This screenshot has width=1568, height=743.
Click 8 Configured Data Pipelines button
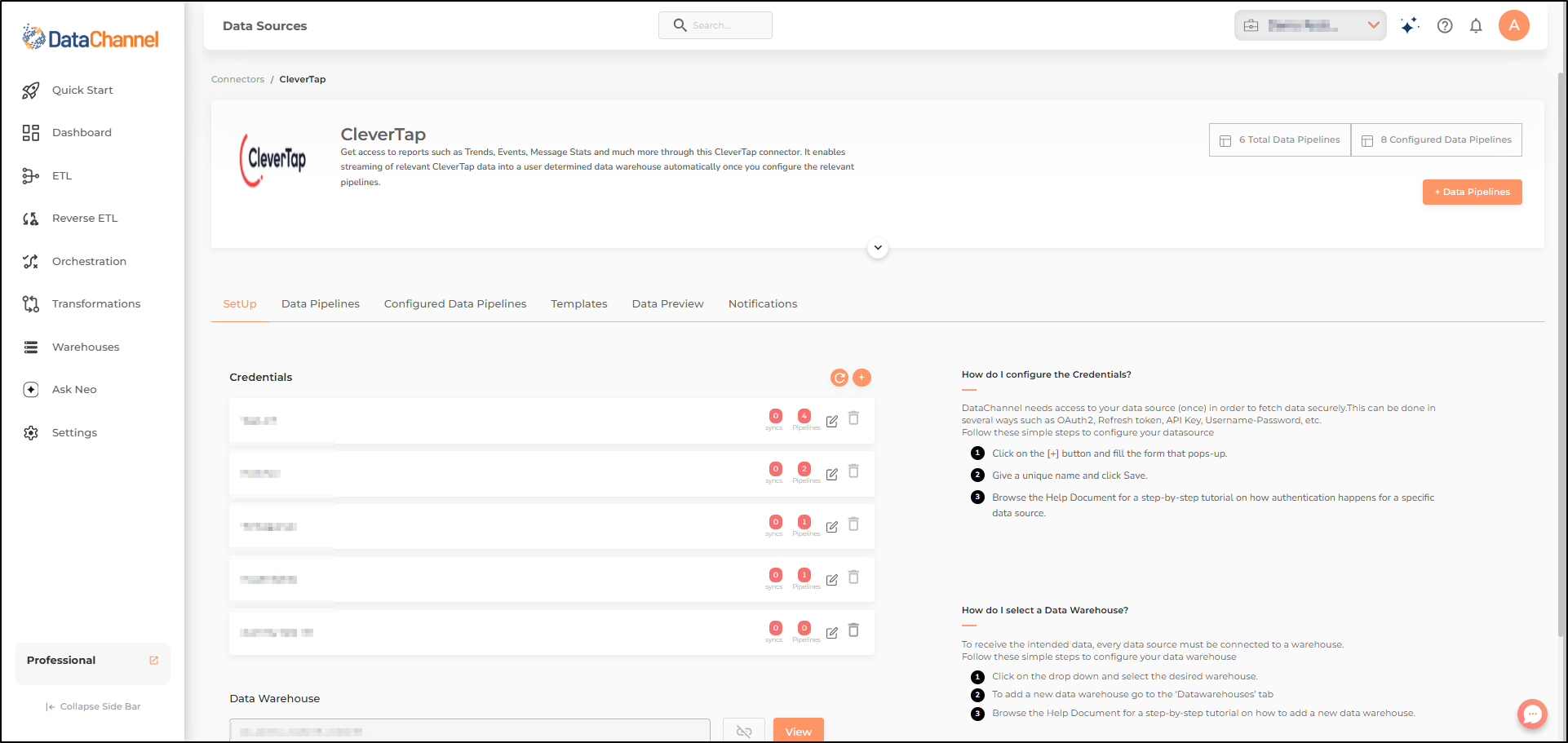point(1437,140)
